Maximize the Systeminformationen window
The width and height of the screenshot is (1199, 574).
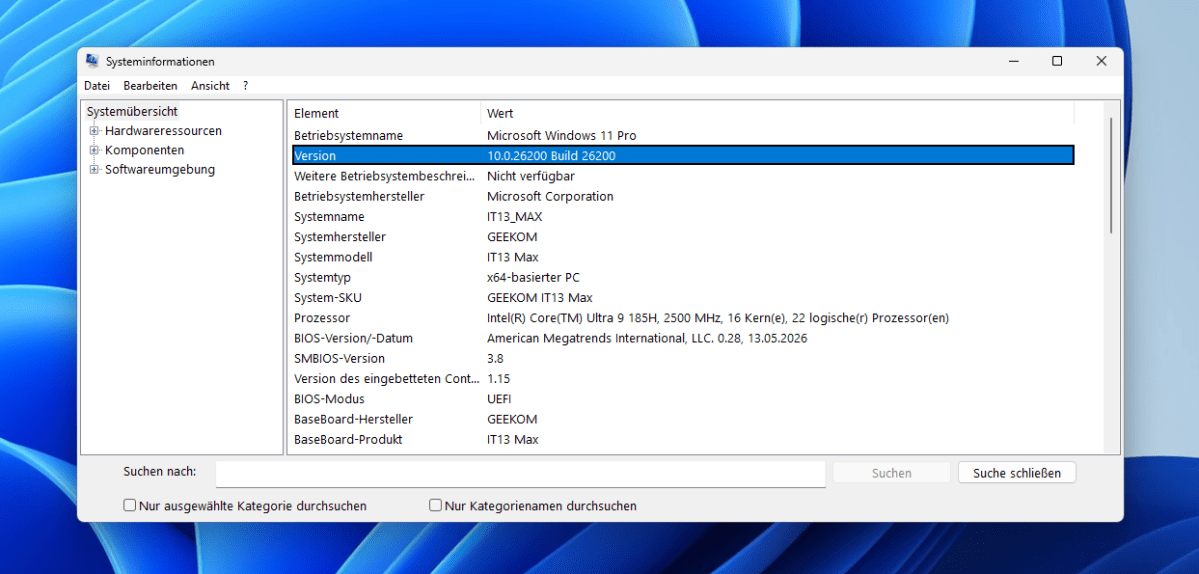[x=1057, y=61]
